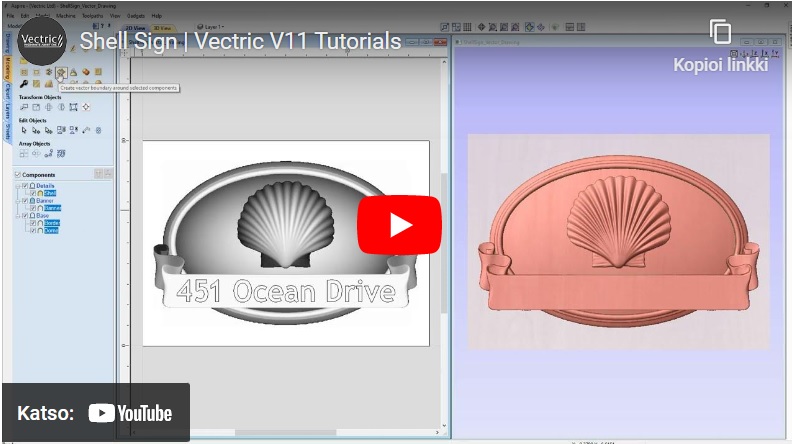Viewport: 792px width, 444px height.
Task: Select the Border component in tree
Action: coord(52,223)
